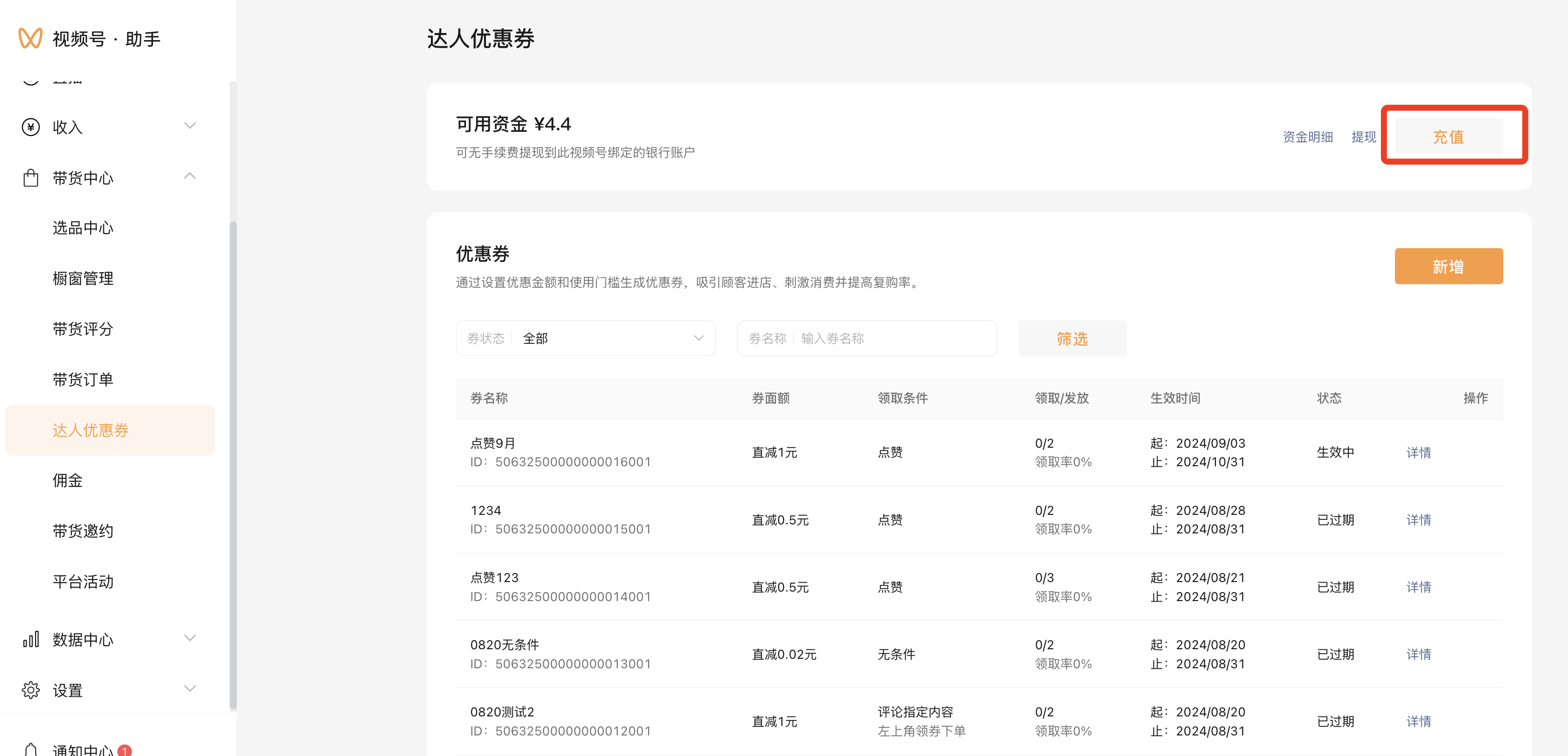Viewport: 1568px width, 756px height.
Task: Open 选品中心 in the sidebar
Action: coord(83,228)
